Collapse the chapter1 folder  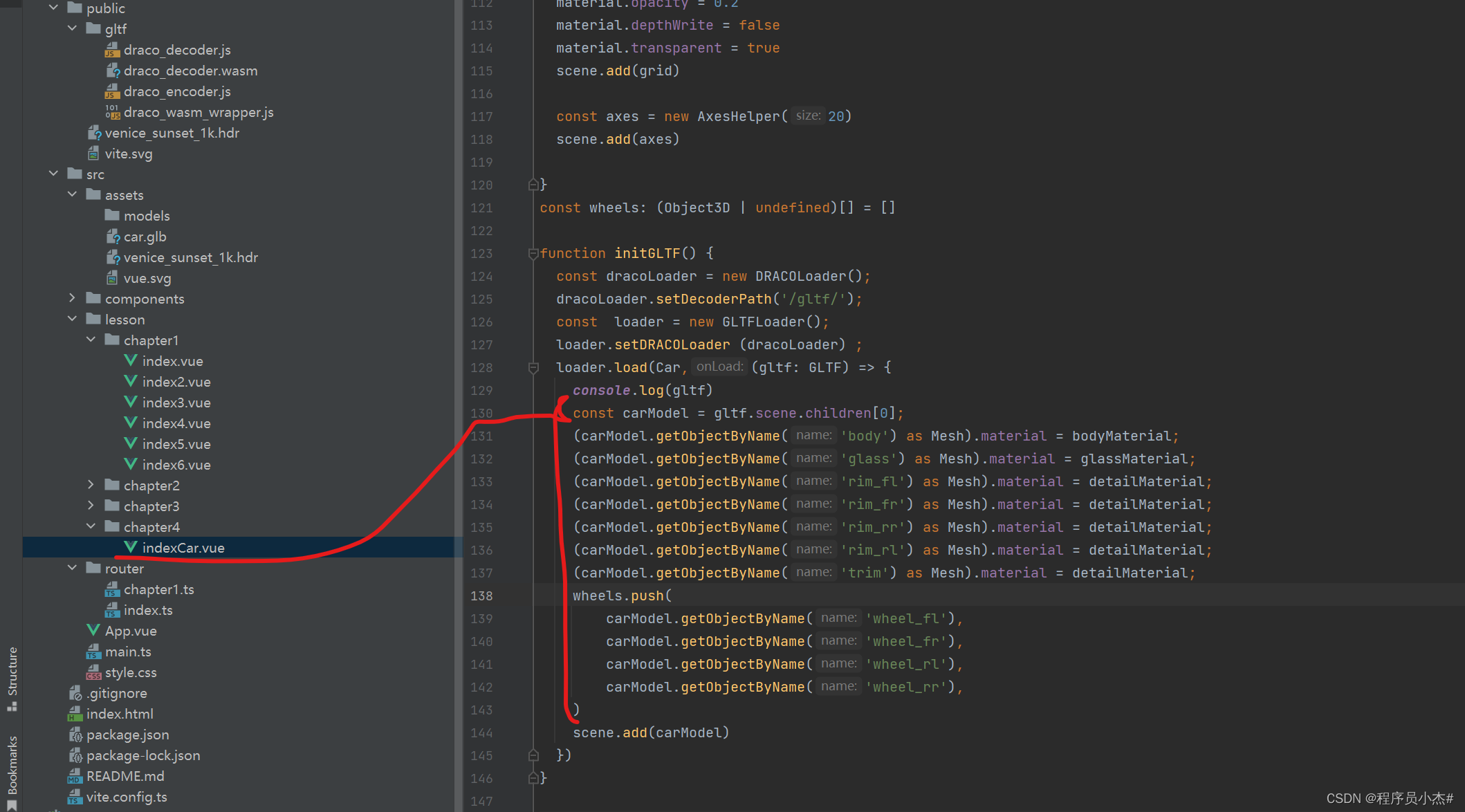(91, 340)
